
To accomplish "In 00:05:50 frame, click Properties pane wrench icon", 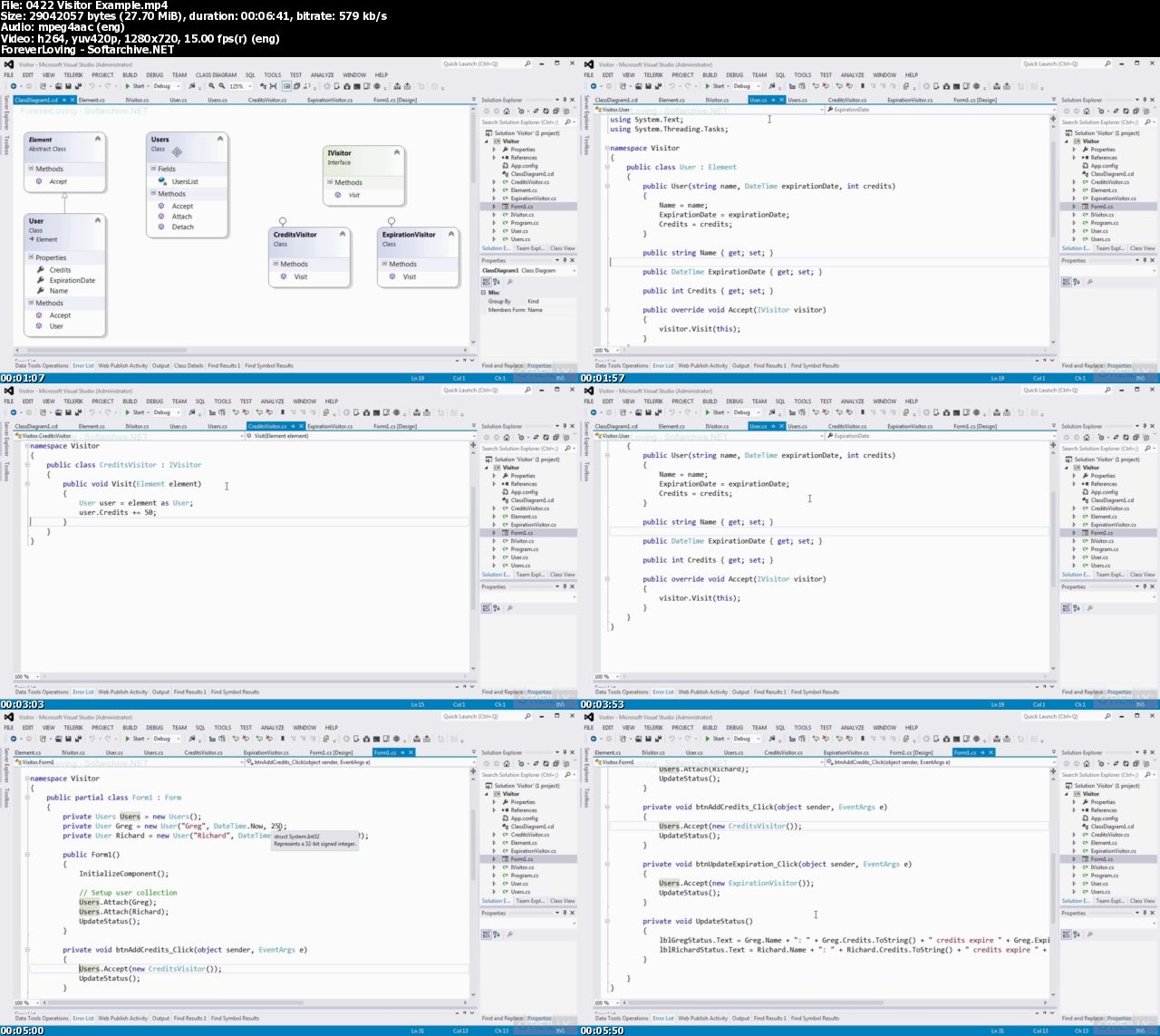I will pyautogui.click(x=1088, y=934).
